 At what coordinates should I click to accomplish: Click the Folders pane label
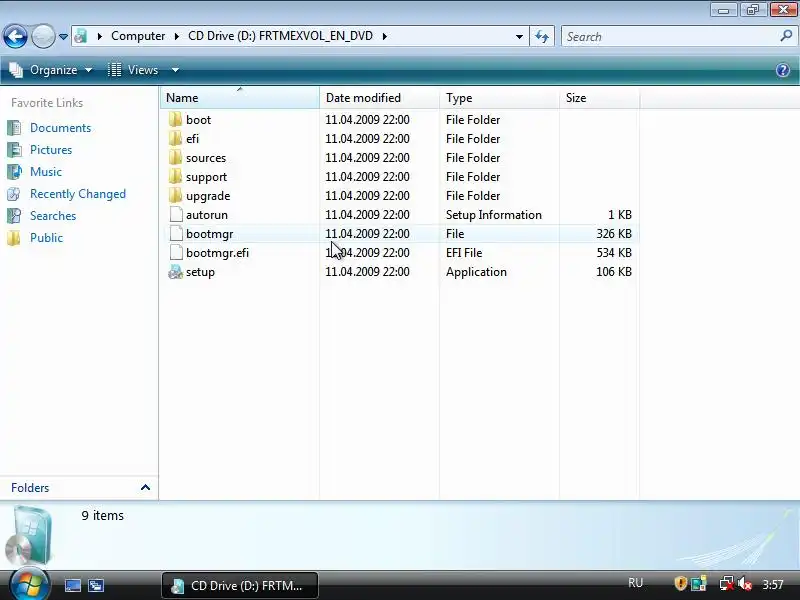(x=30, y=488)
